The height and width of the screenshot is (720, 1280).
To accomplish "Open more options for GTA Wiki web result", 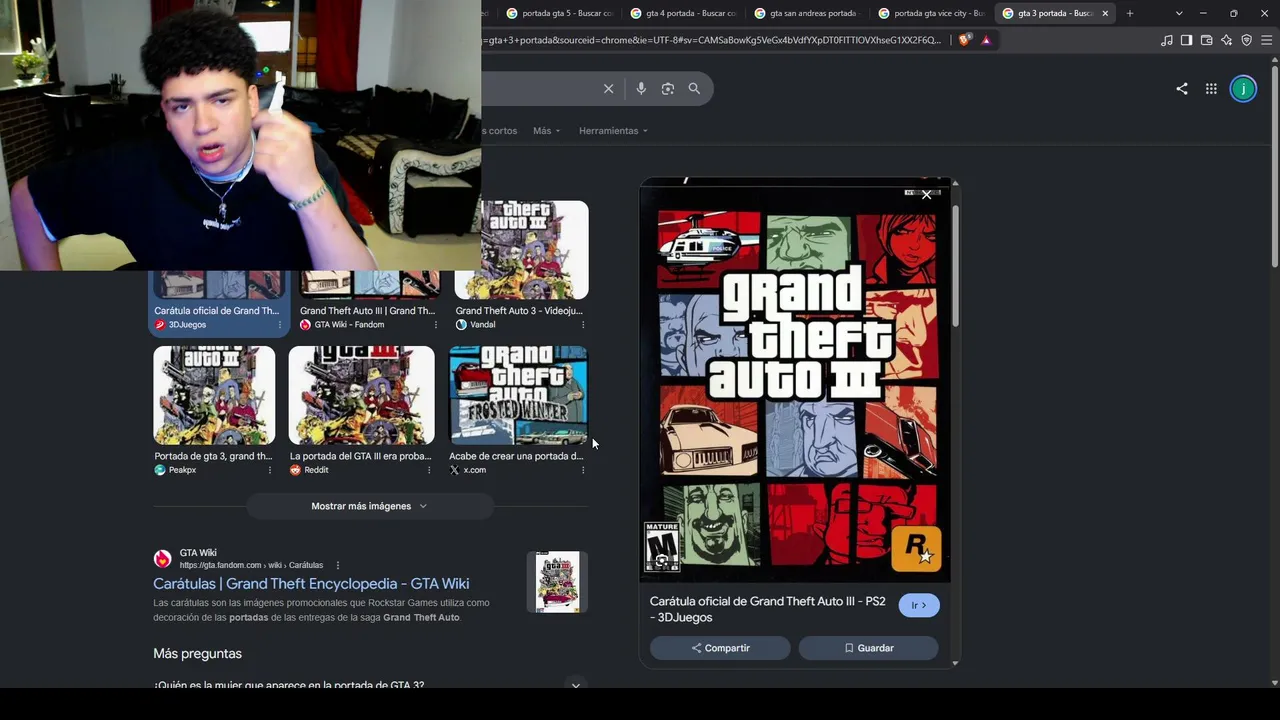I will point(337,566).
